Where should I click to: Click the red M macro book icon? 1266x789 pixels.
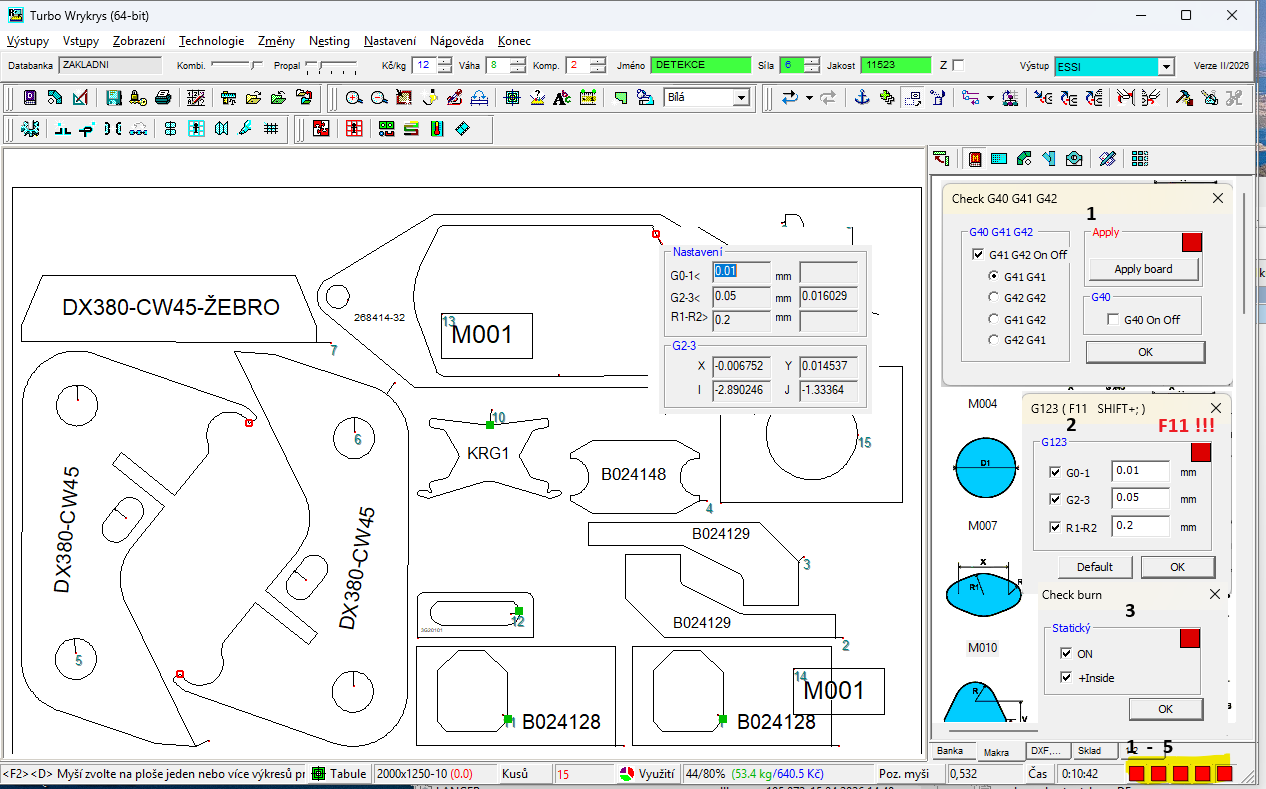(975, 158)
